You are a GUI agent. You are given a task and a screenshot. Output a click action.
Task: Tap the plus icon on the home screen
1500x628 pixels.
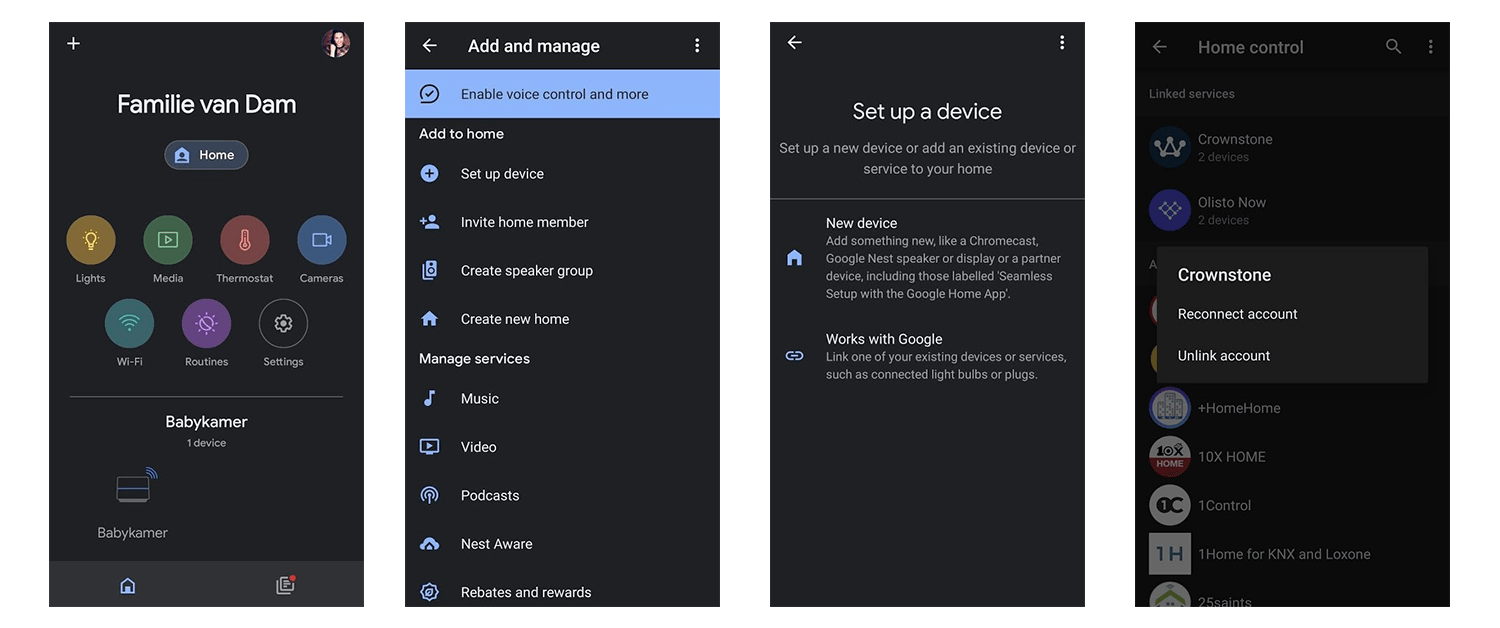(73, 43)
